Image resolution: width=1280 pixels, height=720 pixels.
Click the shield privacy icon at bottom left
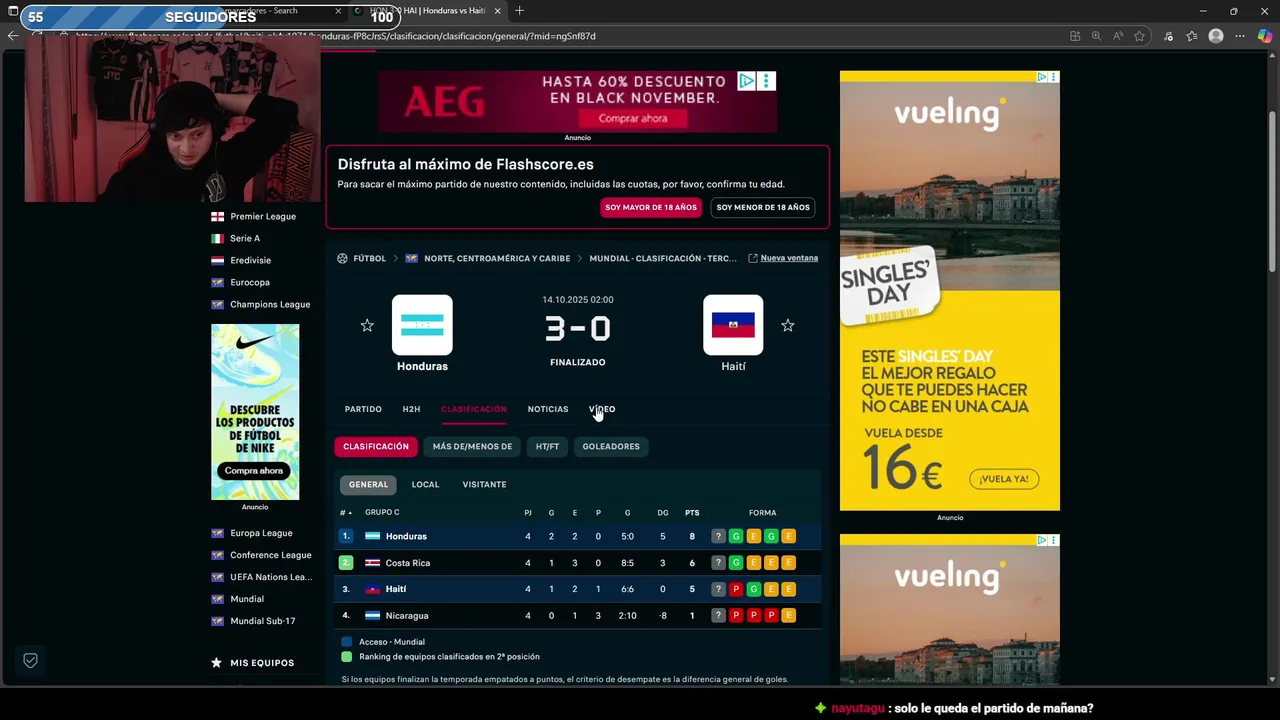pos(30,660)
